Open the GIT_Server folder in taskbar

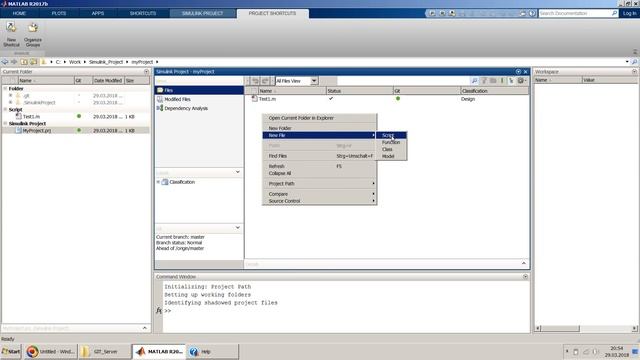[x=105, y=351]
